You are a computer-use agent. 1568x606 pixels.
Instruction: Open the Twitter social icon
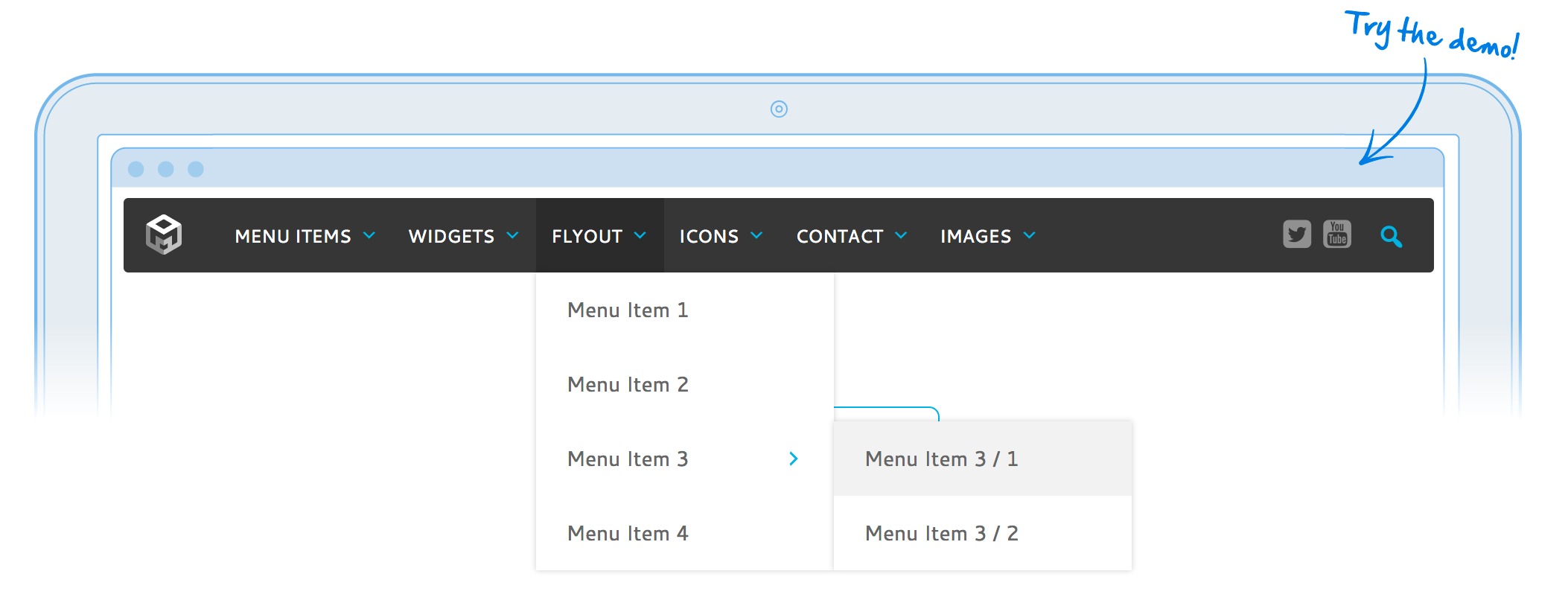point(1296,235)
